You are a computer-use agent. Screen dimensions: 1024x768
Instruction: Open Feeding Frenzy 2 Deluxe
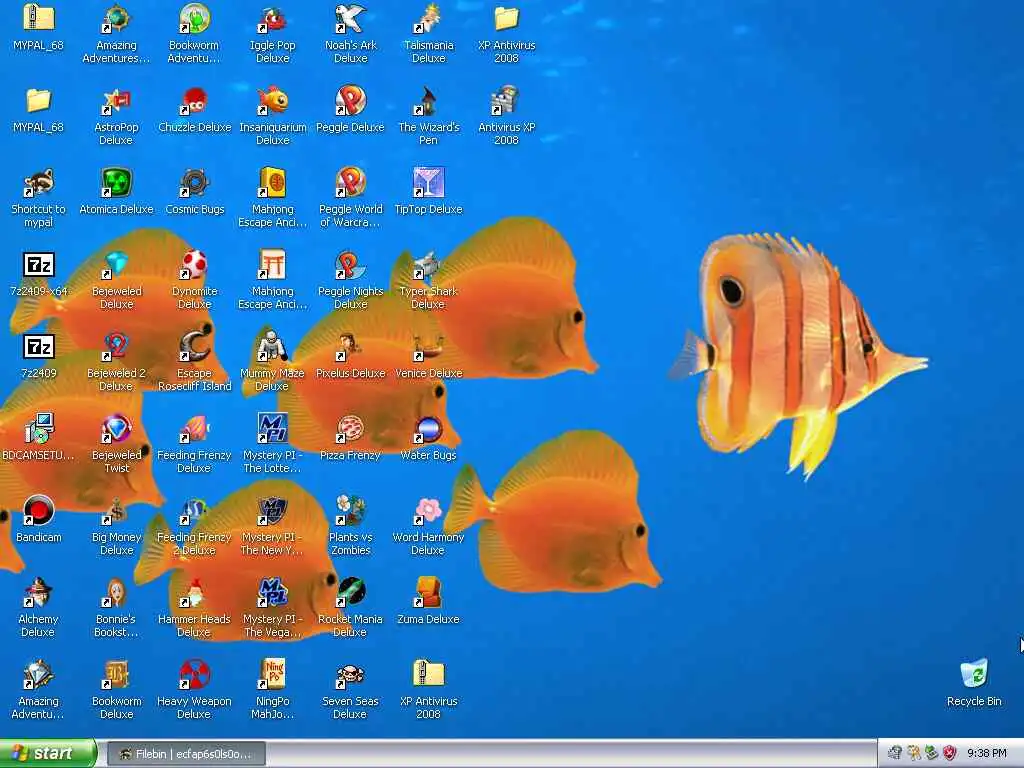tap(195, 527)
